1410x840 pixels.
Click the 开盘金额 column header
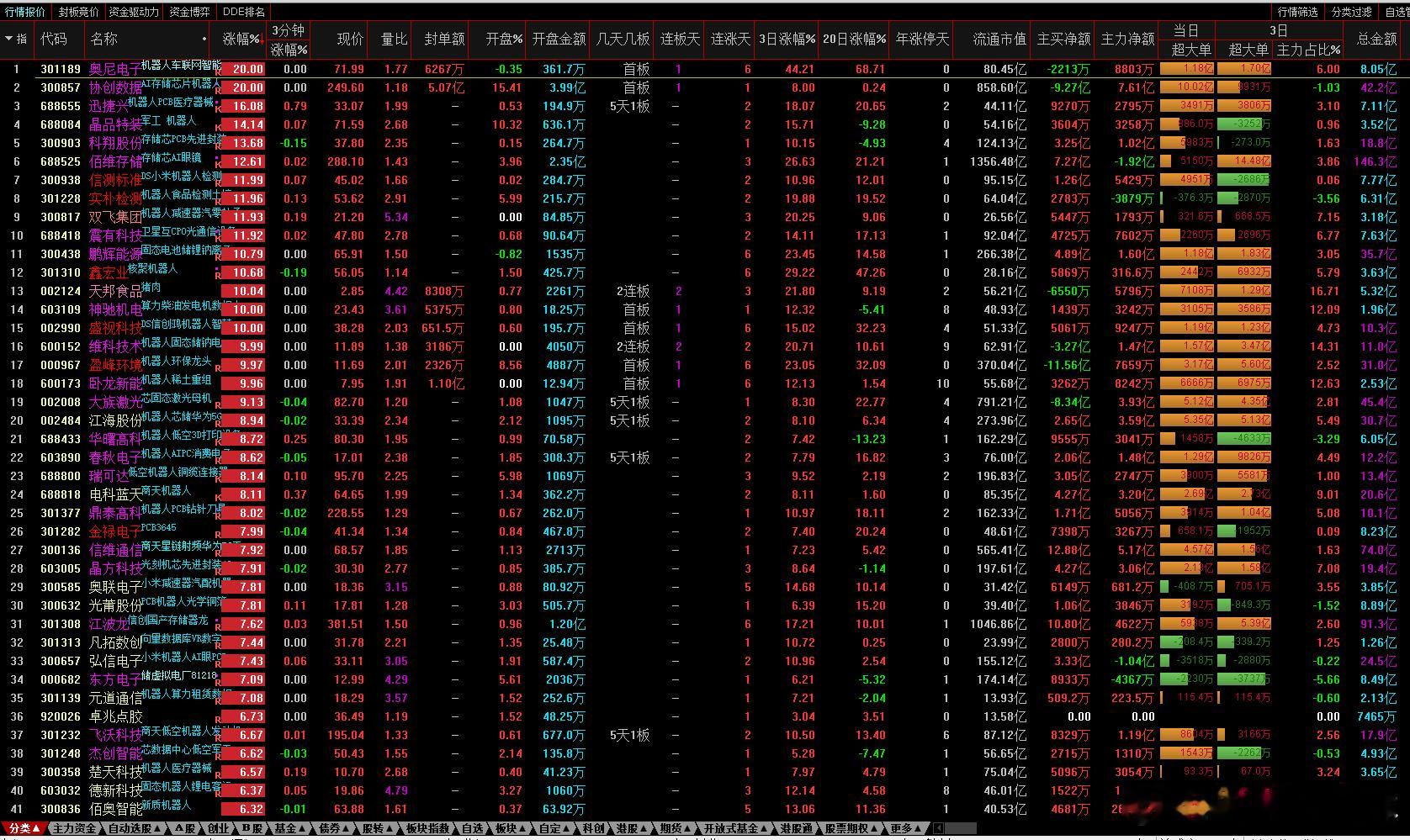559,39
